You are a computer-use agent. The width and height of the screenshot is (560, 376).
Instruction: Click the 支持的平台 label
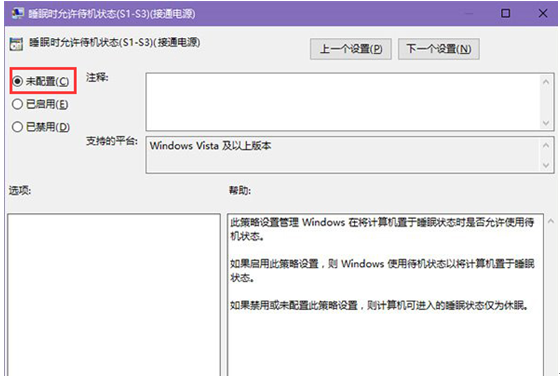[x=112, y=141]
